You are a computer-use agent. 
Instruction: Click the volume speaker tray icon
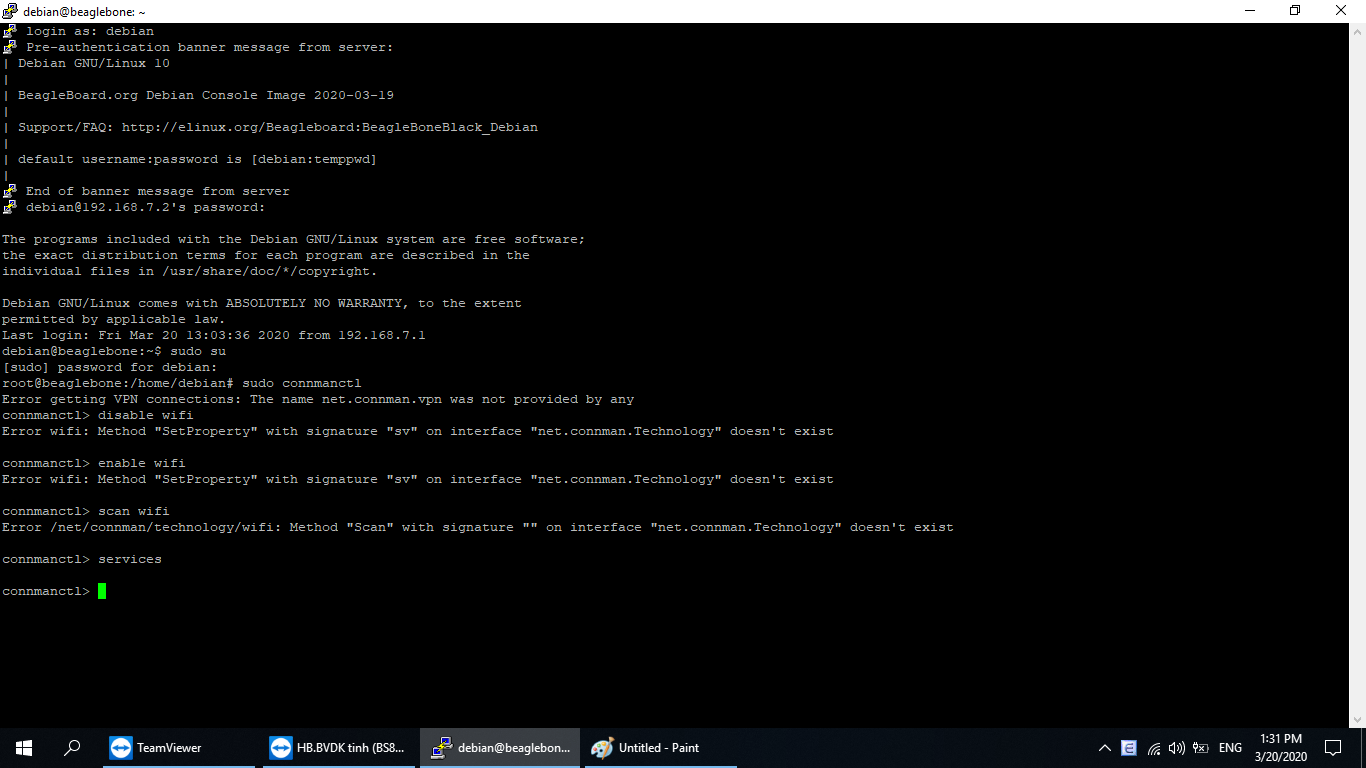[x=1177, y=747]
